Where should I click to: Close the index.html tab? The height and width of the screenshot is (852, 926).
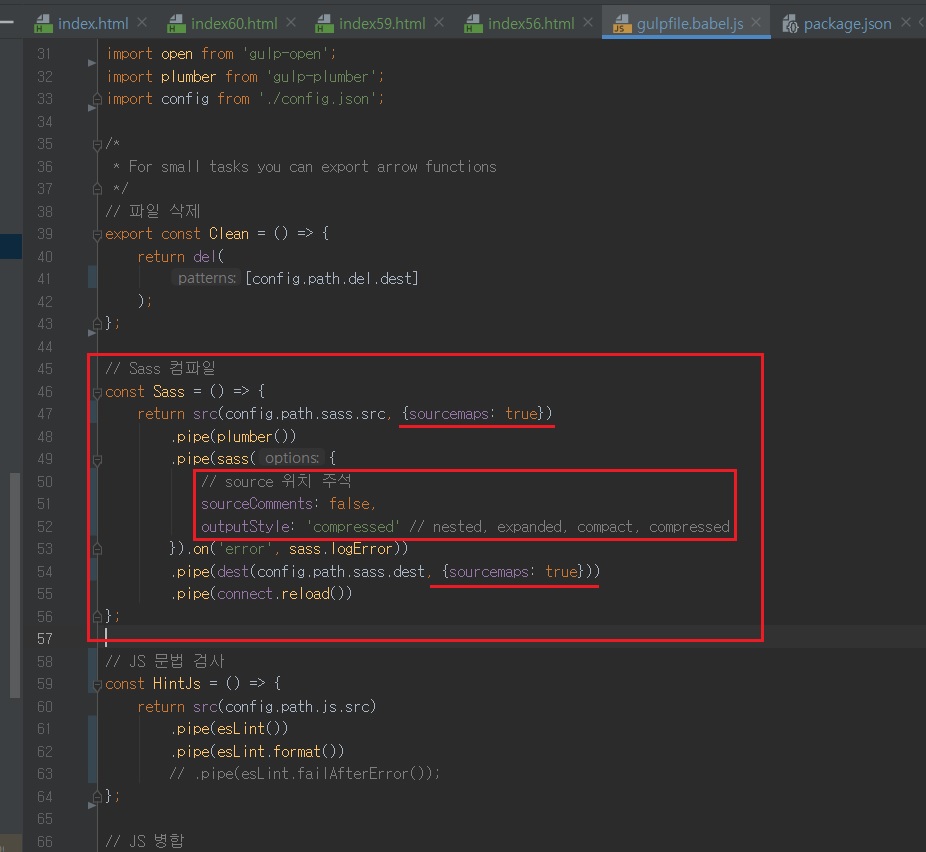[141, 23]
